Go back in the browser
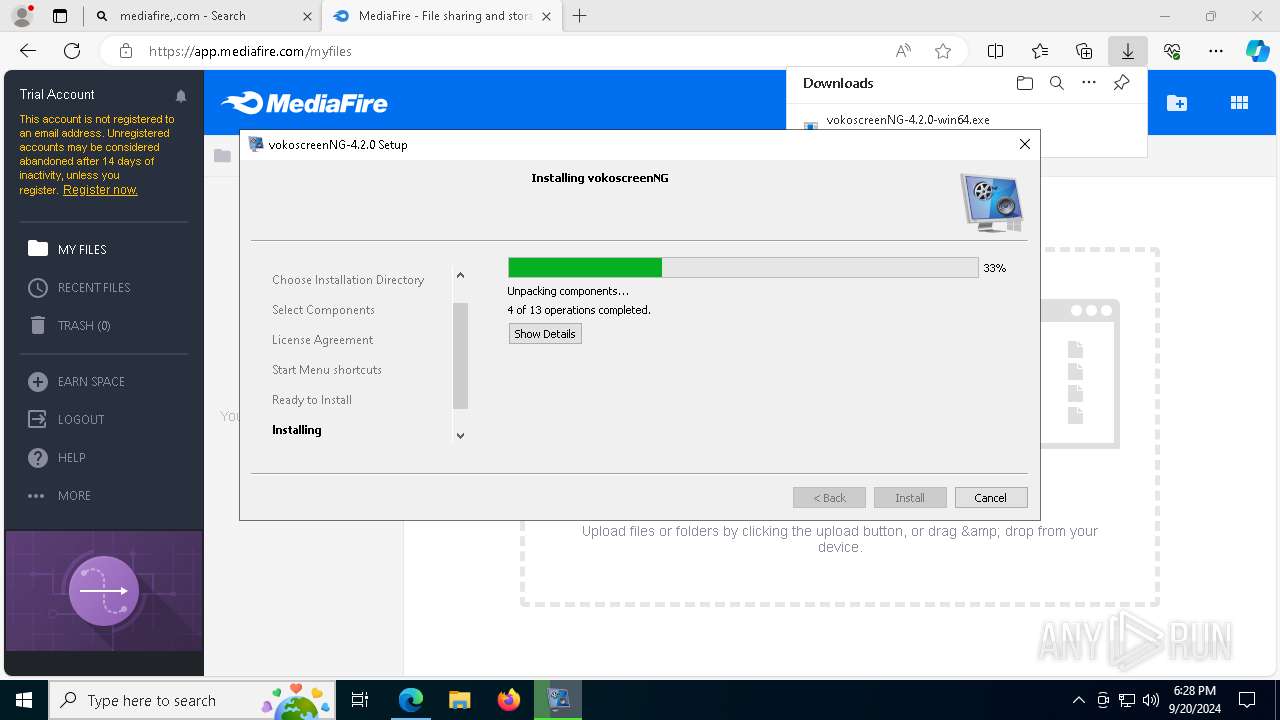The image size is (1280, 720). [28, 51]
